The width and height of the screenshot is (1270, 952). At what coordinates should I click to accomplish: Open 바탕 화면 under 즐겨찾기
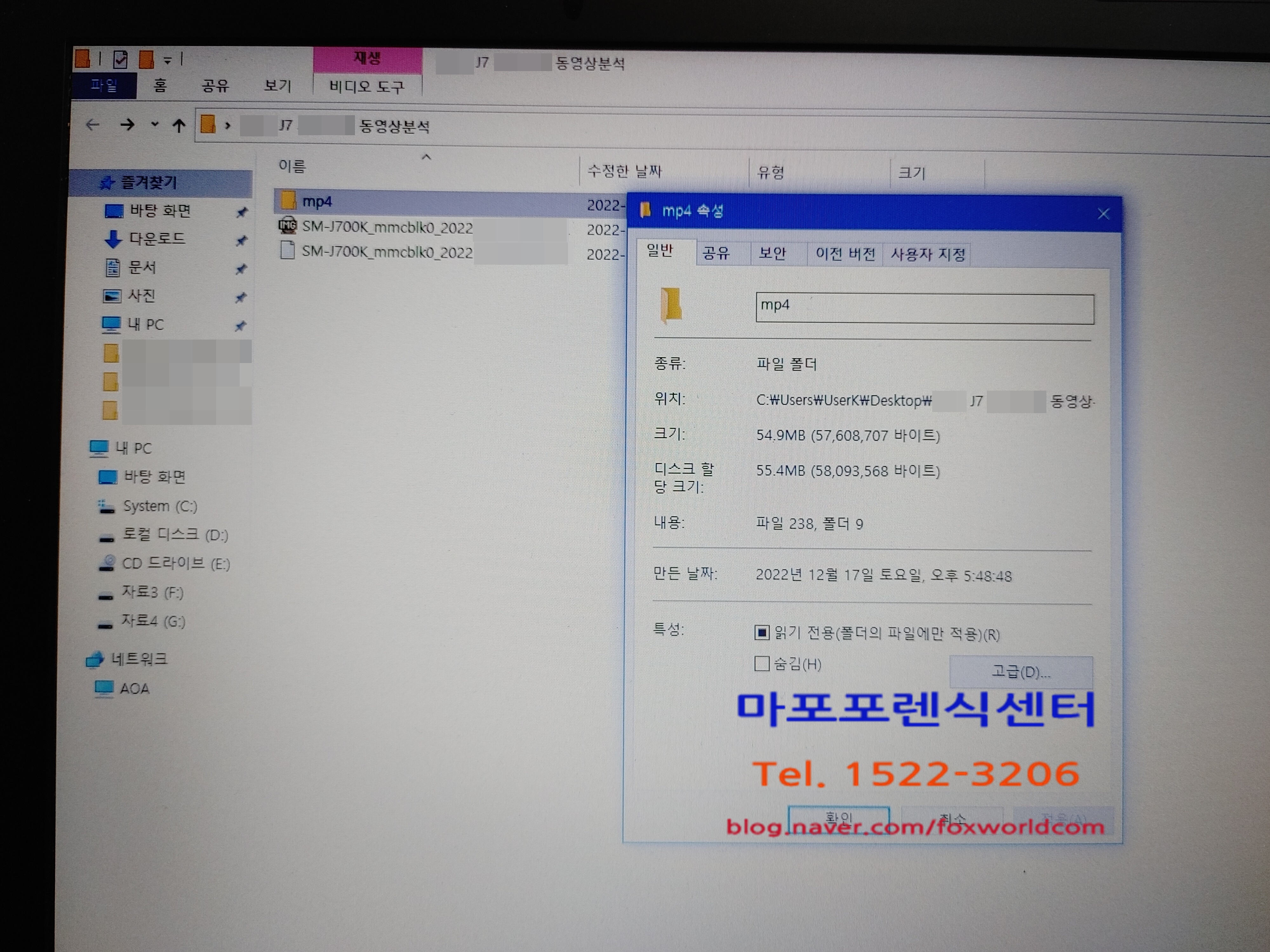pos(160,211)
